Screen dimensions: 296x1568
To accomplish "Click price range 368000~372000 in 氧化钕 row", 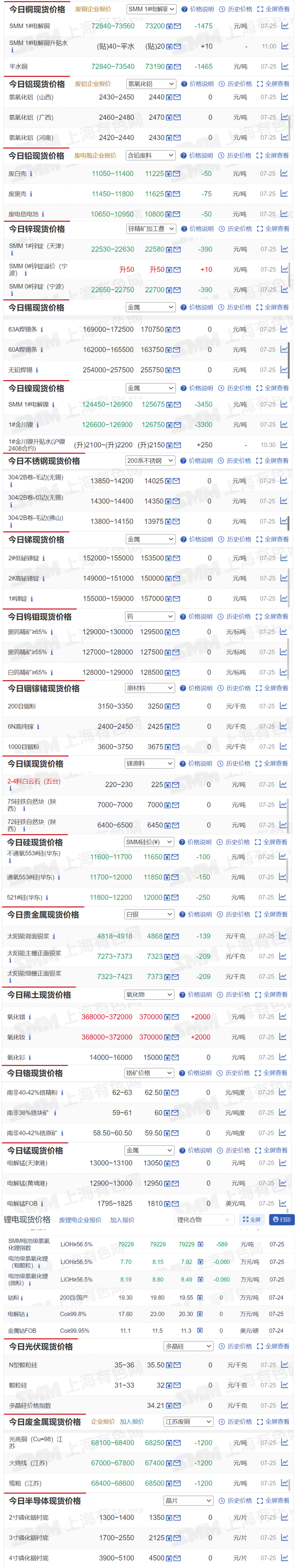I will tap(107, 1037).
